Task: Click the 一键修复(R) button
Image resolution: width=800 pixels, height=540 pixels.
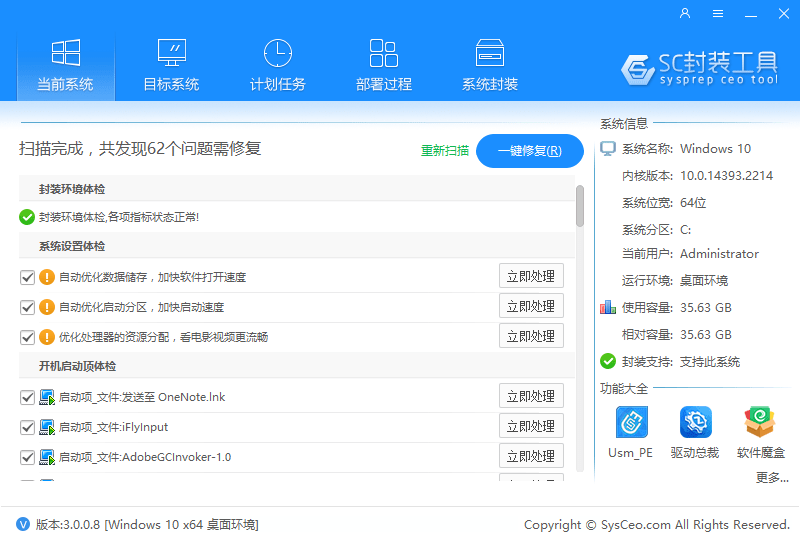Action: coord(529,151)
